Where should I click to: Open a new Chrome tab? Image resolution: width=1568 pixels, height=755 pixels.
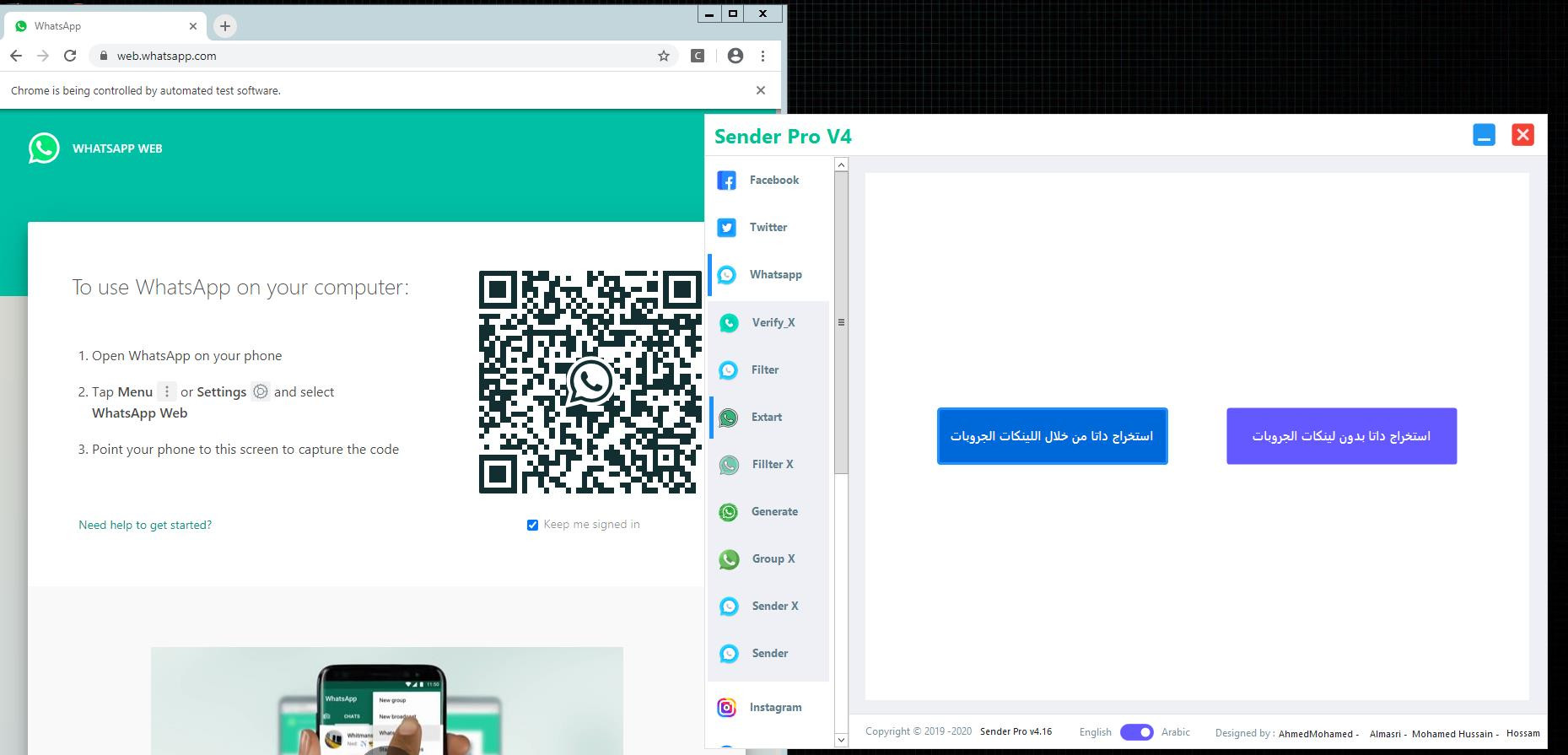pyautogui.click(x=225, y=26)
